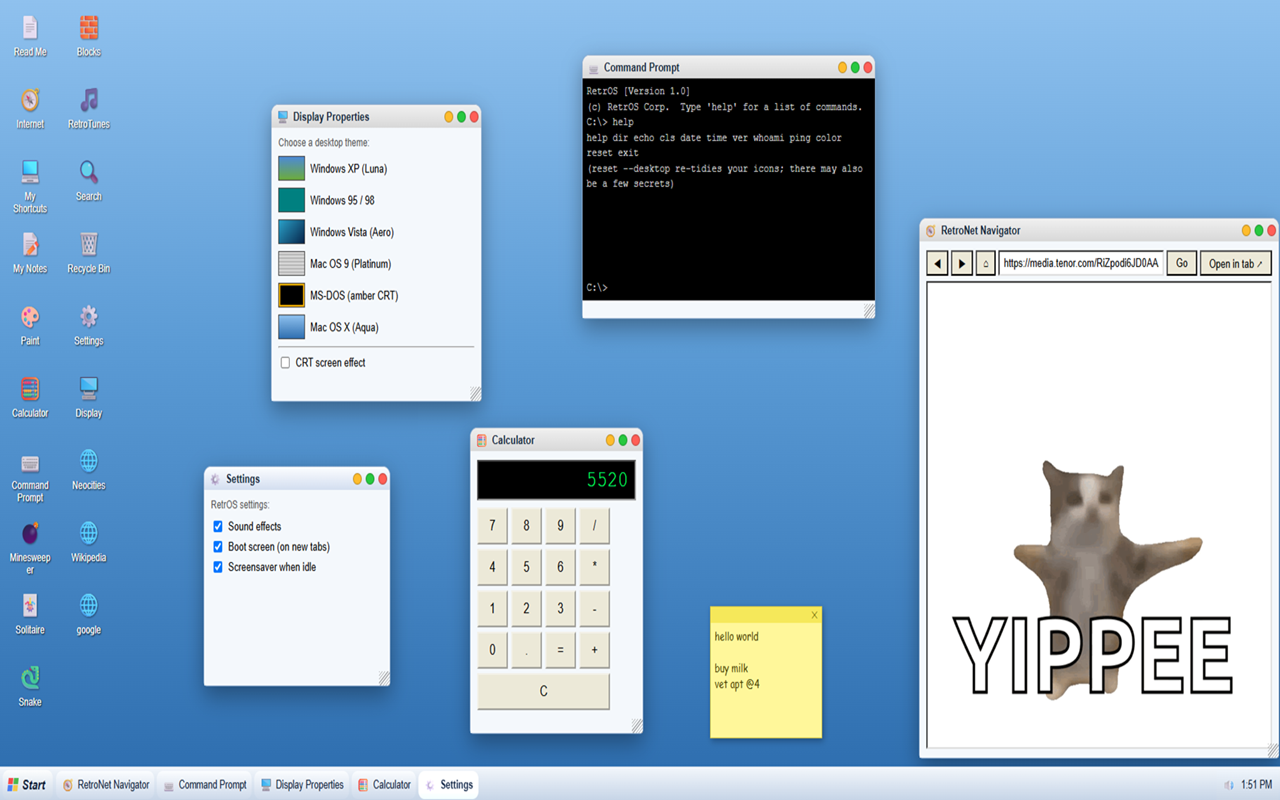The image size is (1280, 800).
Task: Turn off Screensaver when idle
Action: click(x=218, y=567)
